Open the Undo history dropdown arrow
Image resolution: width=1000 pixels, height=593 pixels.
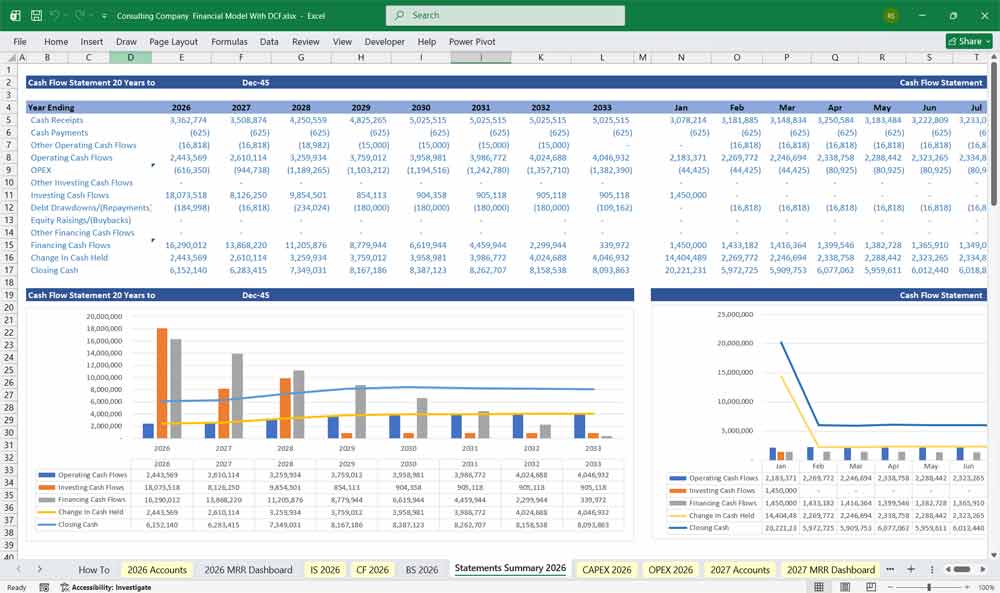coord(65,16)
